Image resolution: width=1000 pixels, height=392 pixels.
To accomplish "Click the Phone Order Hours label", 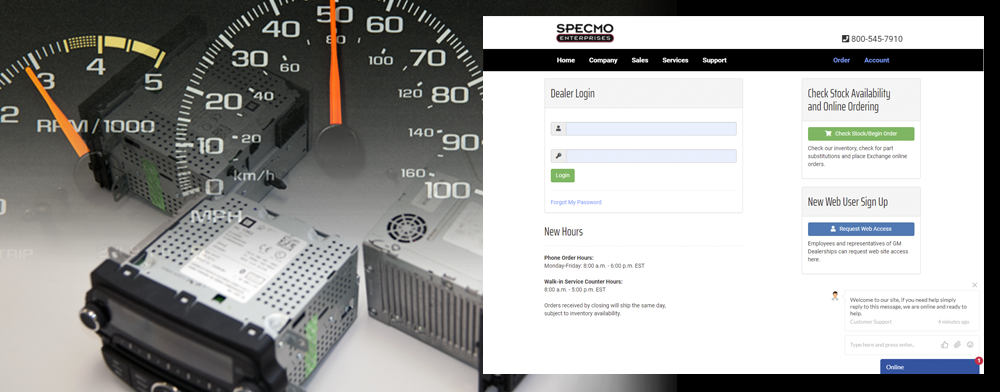I will click(569, 258).
